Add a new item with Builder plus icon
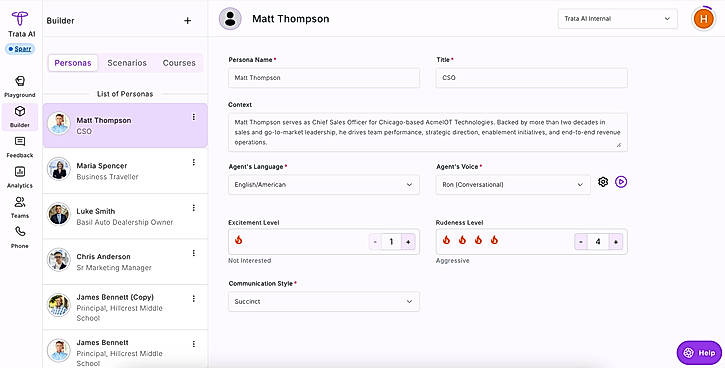 pyautogui.click(x=187, y=20)
